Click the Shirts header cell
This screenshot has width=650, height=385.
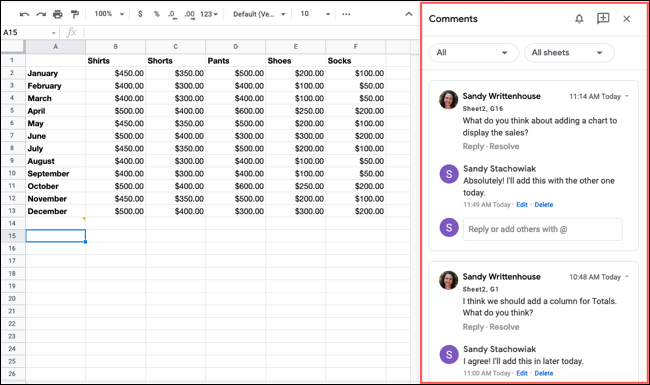click(x=116, y=61)
